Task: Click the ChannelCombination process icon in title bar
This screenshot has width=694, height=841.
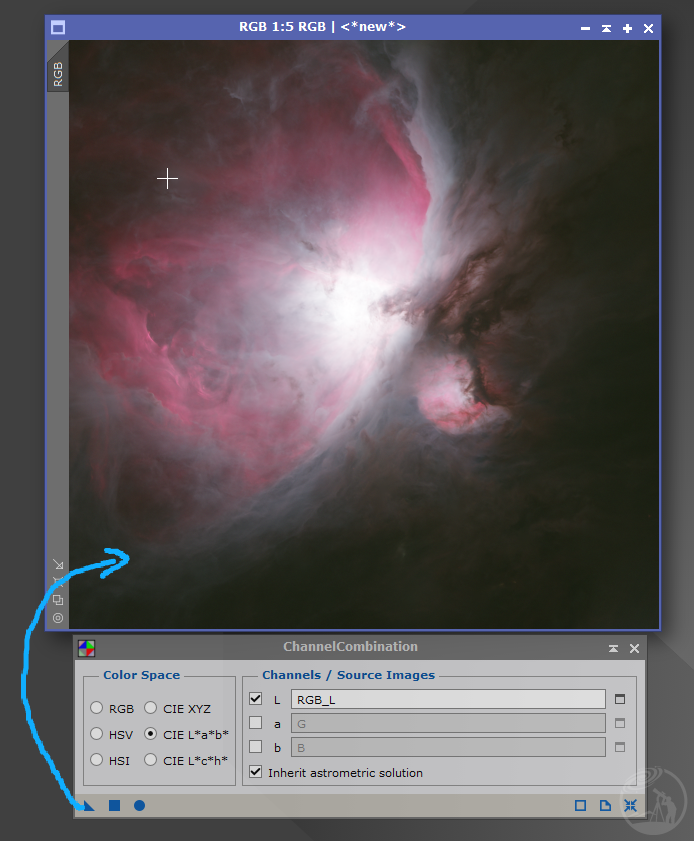Action: 87,648
